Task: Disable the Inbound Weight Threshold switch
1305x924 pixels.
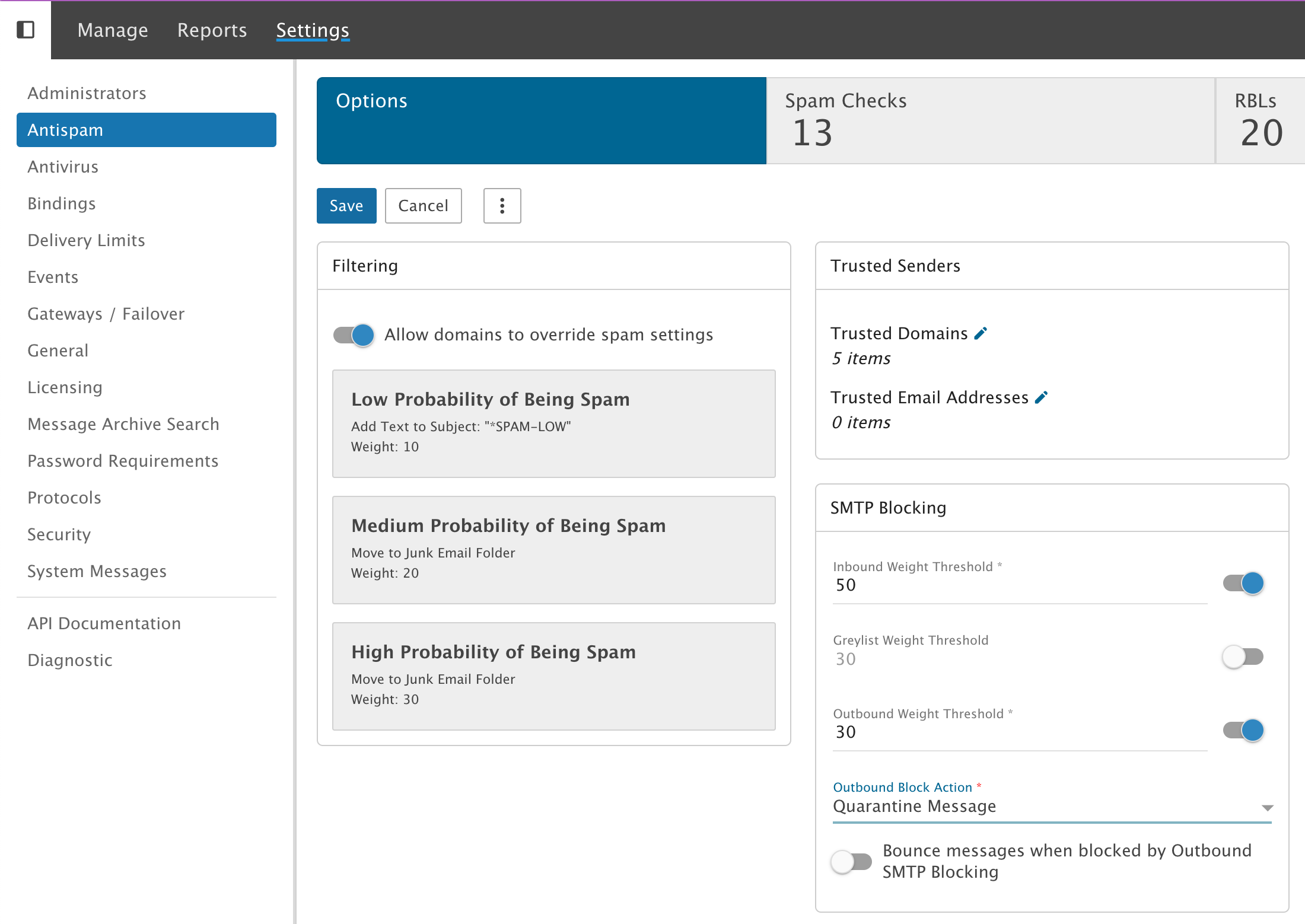Action: [x=1243, y=584]
